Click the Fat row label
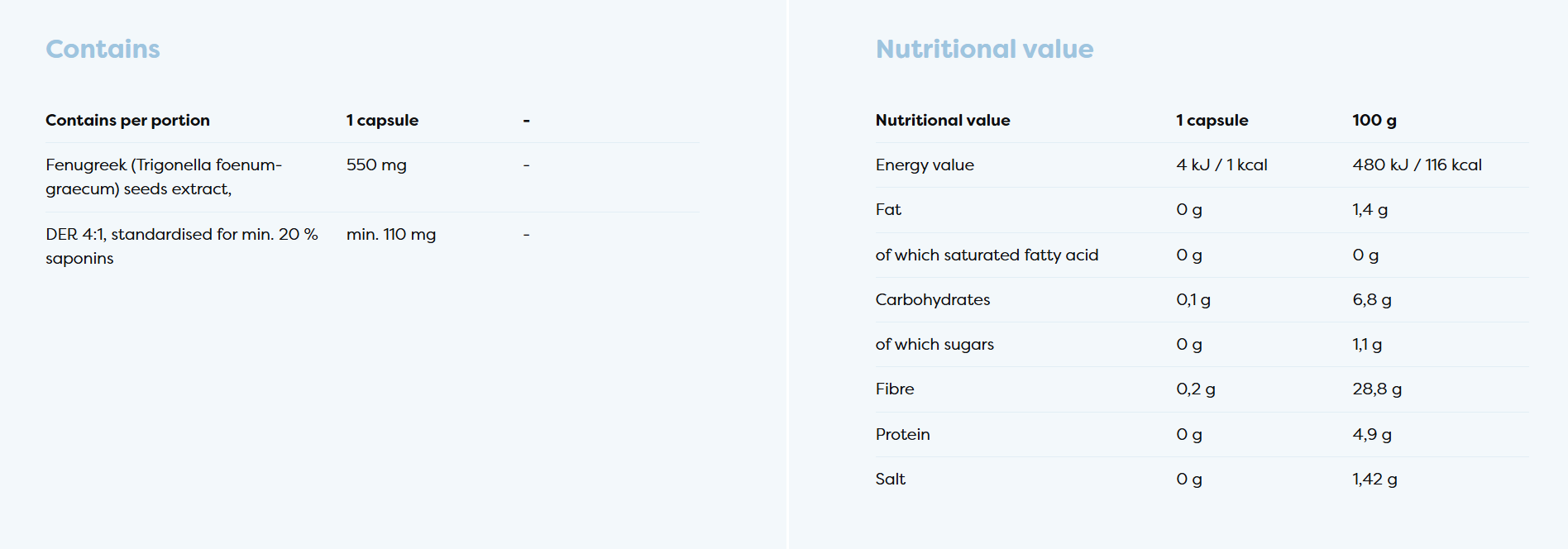 [888, 210]
